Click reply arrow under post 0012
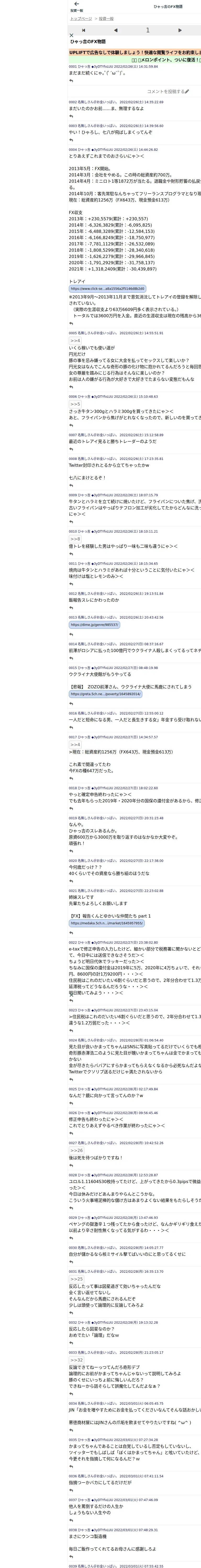Image resolution: width=201 pixels, height=1568 pixels. tap(71, 608)
